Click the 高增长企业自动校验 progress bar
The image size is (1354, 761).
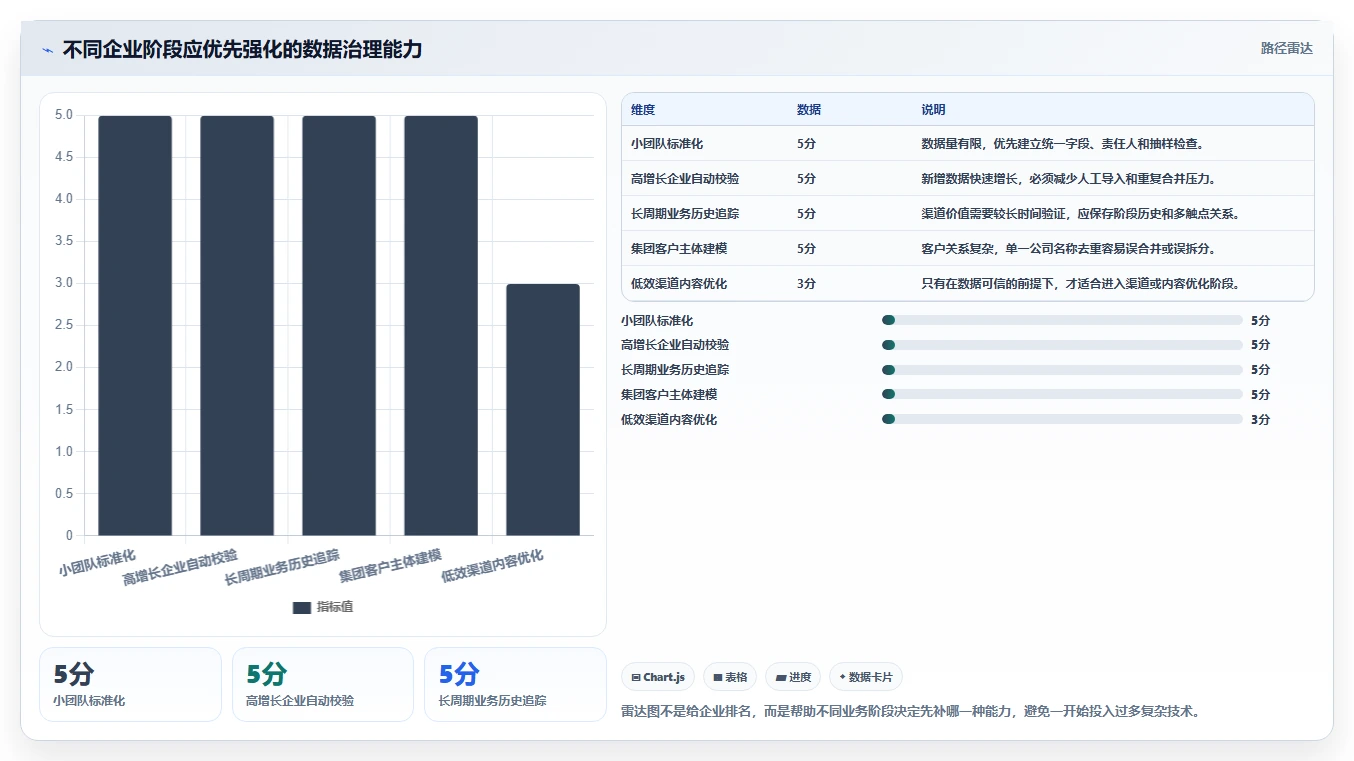click(x=1062, y=345)
